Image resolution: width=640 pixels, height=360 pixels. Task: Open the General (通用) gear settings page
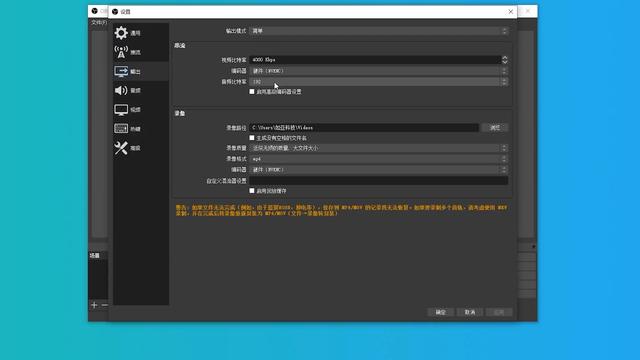coord(140,33)
